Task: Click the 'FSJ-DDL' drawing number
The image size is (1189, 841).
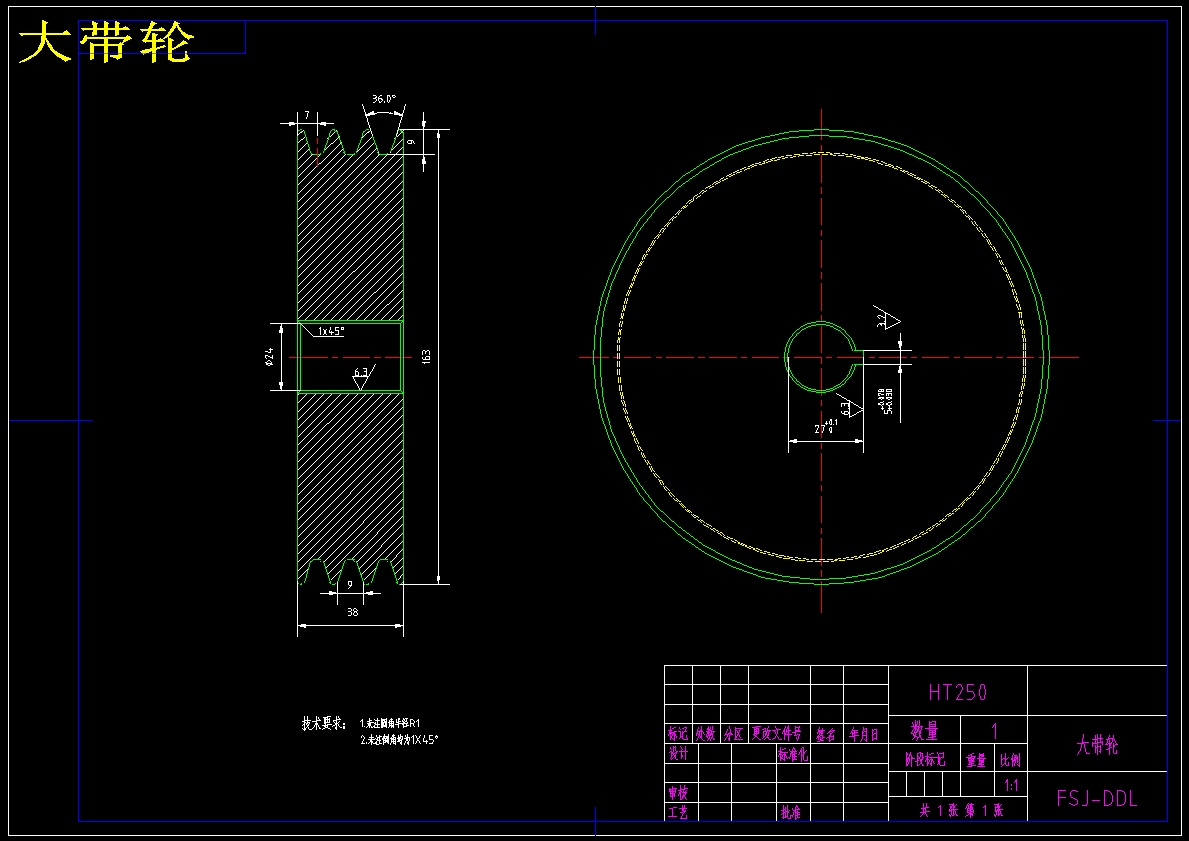Action: coord(1097,799)
